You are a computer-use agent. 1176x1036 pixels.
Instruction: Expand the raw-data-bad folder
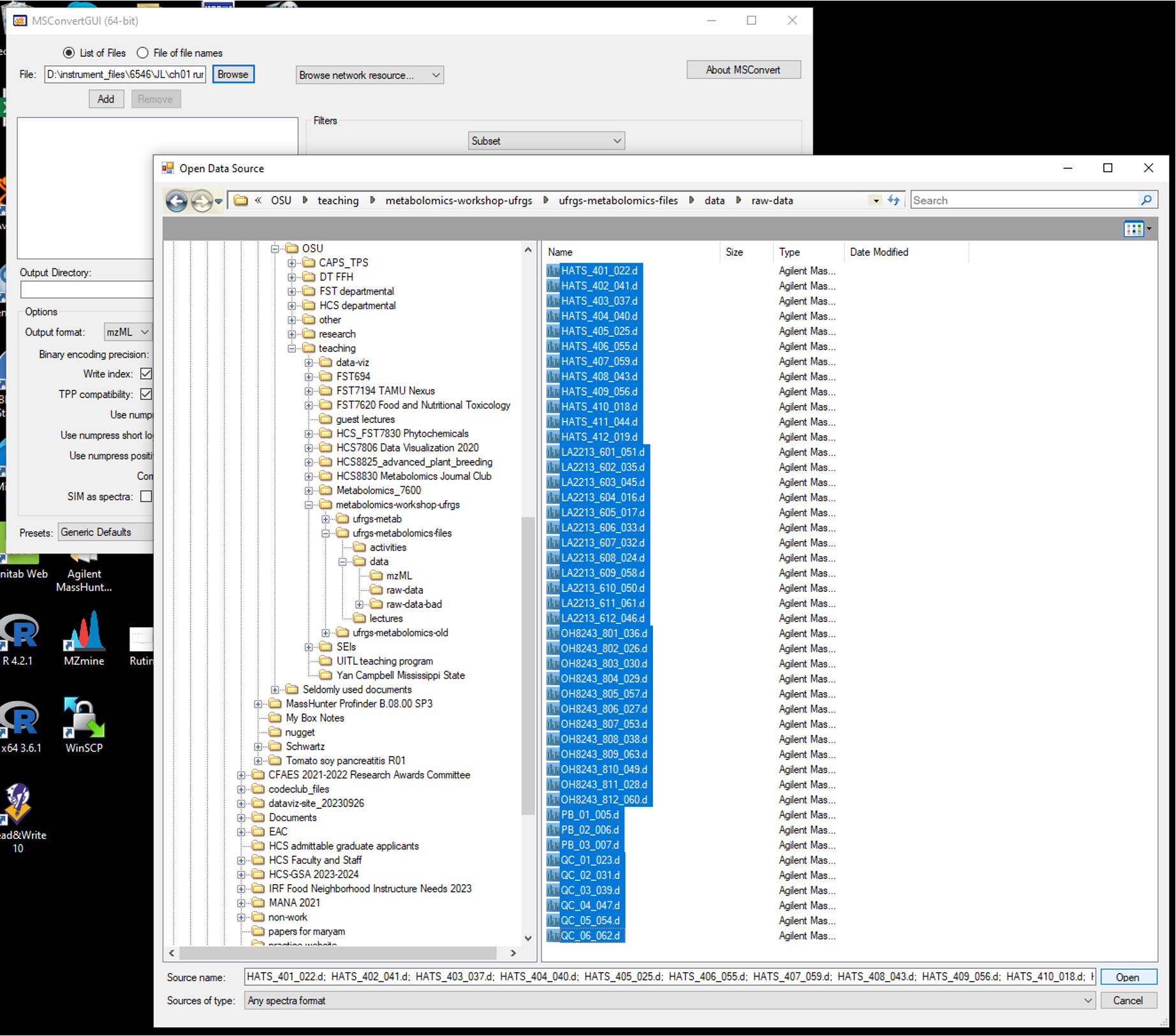tap(359, 605)
